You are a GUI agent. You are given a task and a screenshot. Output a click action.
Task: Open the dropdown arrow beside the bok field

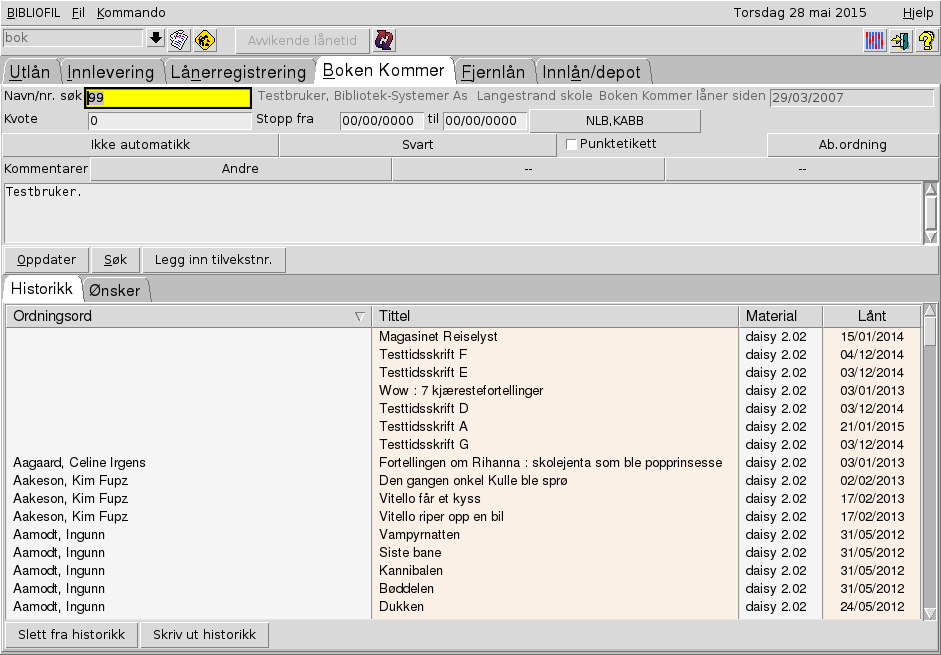155,39
